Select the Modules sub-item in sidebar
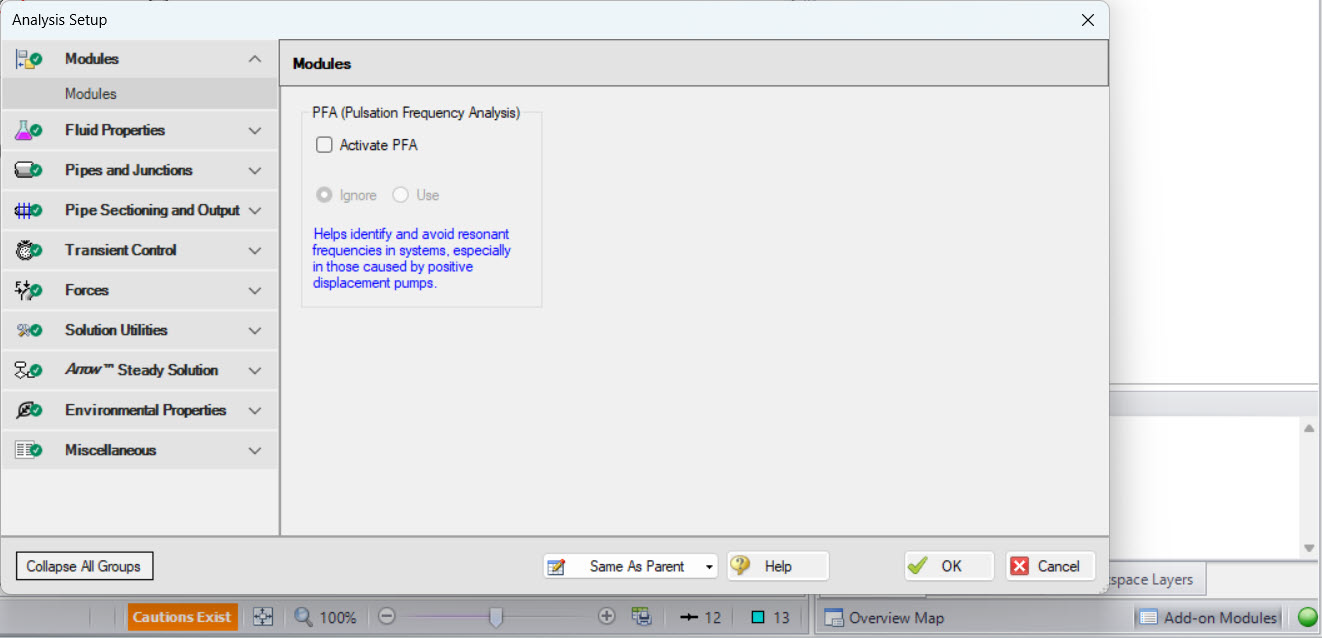 click(x=139, y=94)
